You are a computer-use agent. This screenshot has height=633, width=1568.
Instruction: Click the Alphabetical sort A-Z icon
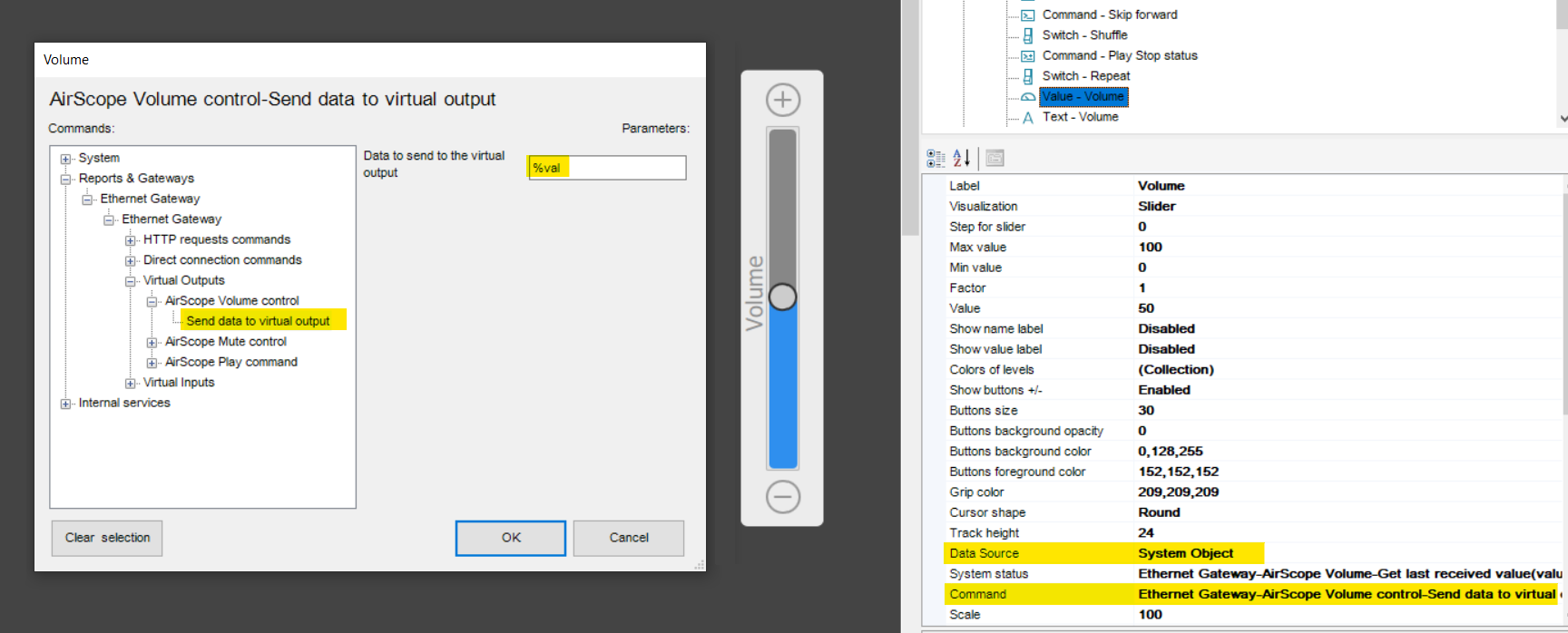pyautogui.click(x=962, y=158)
